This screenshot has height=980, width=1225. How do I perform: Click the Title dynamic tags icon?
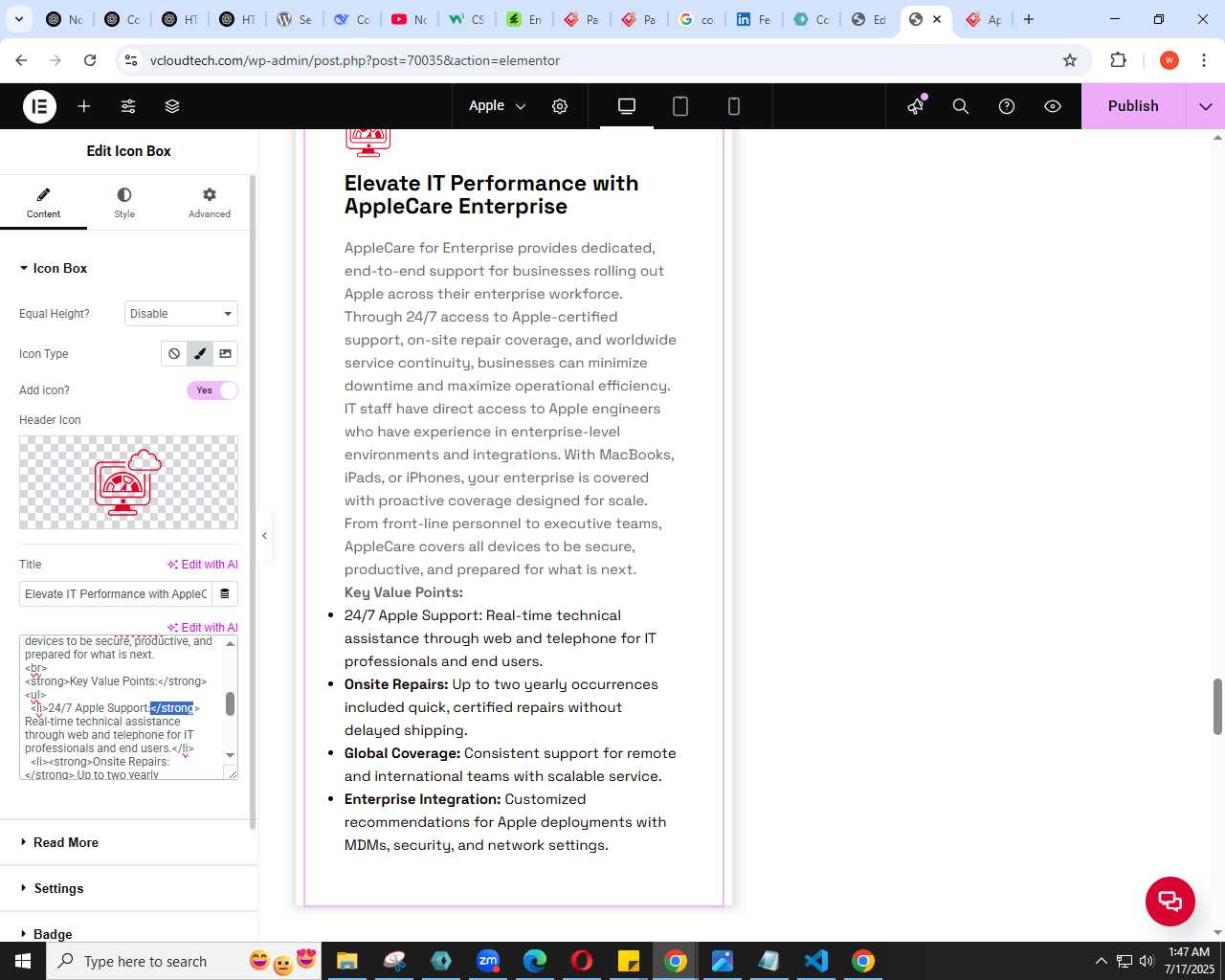(x=225, y=594)
